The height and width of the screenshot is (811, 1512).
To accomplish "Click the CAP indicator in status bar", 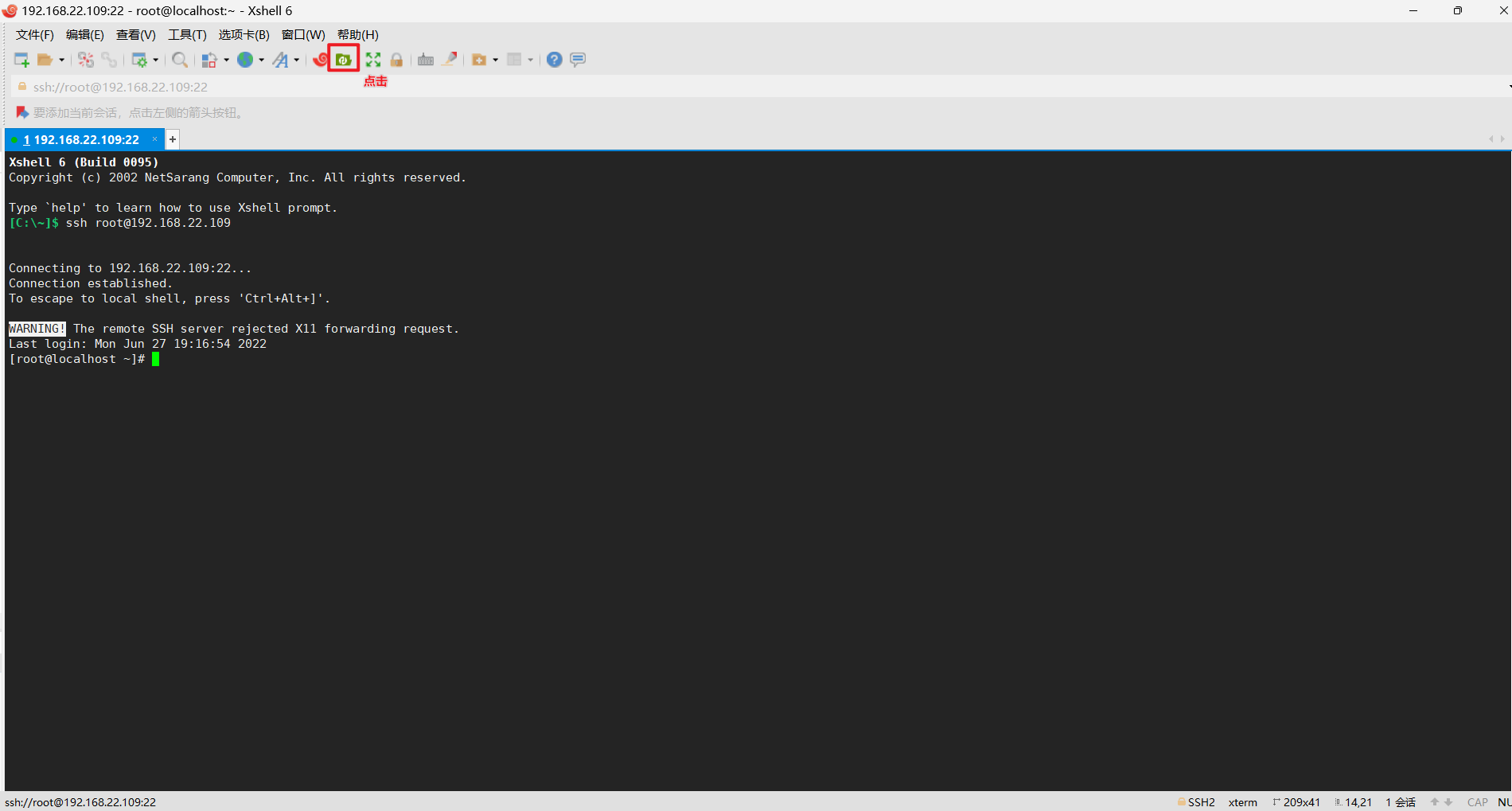I will 1478,802.
